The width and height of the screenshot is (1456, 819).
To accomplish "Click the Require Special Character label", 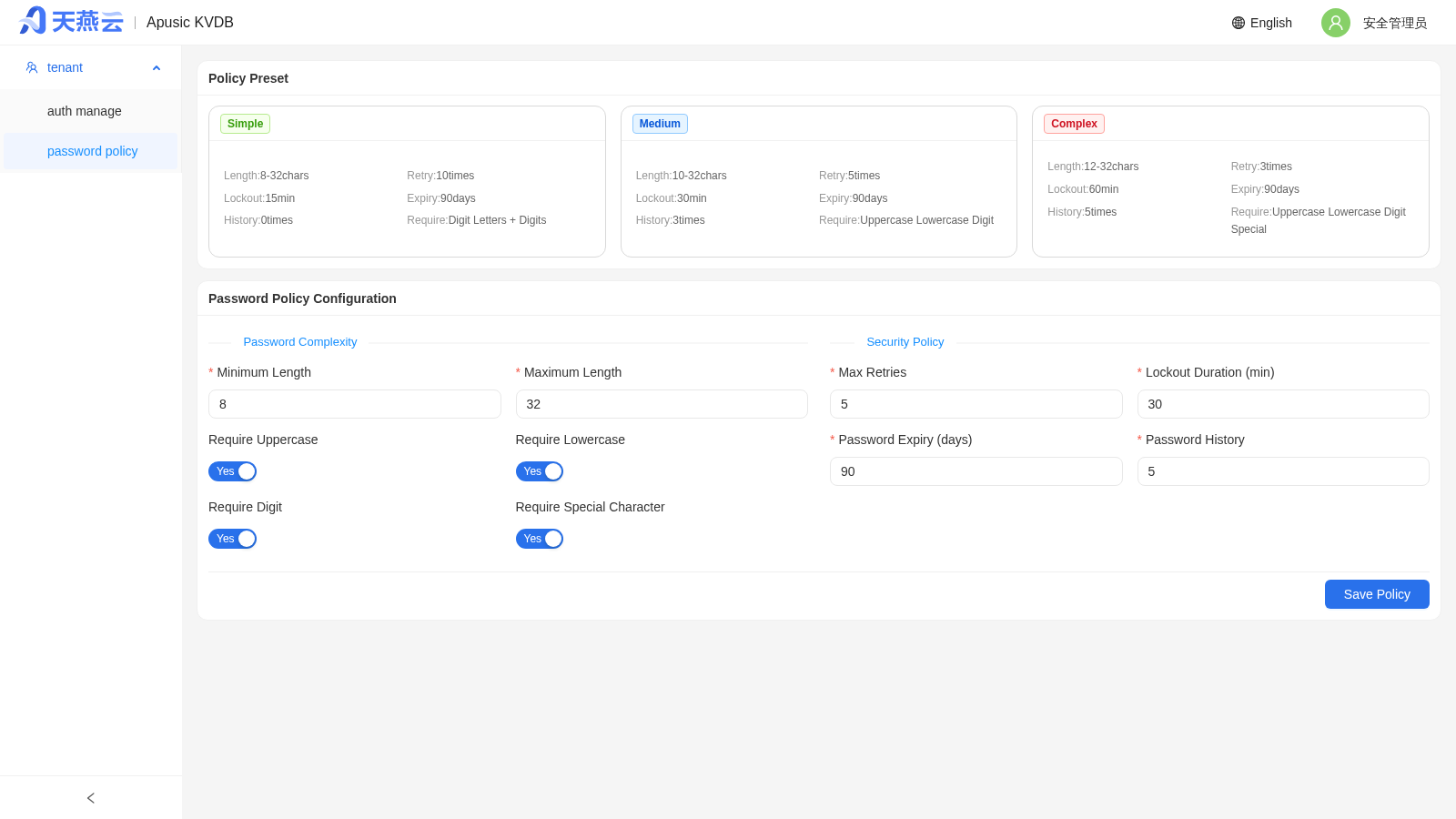I will click(591, 507).
